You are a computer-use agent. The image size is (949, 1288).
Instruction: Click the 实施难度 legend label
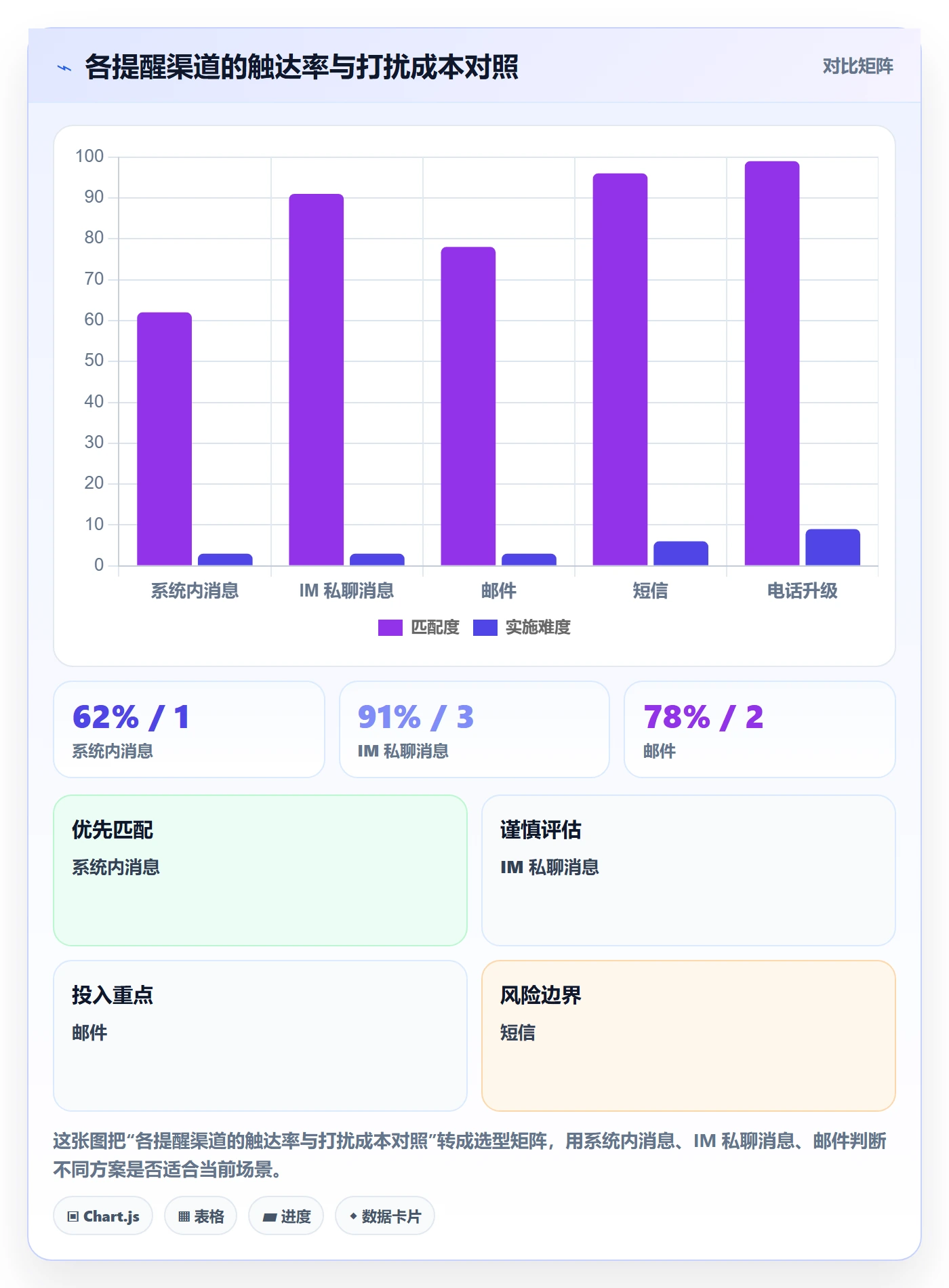click(538, 628)
